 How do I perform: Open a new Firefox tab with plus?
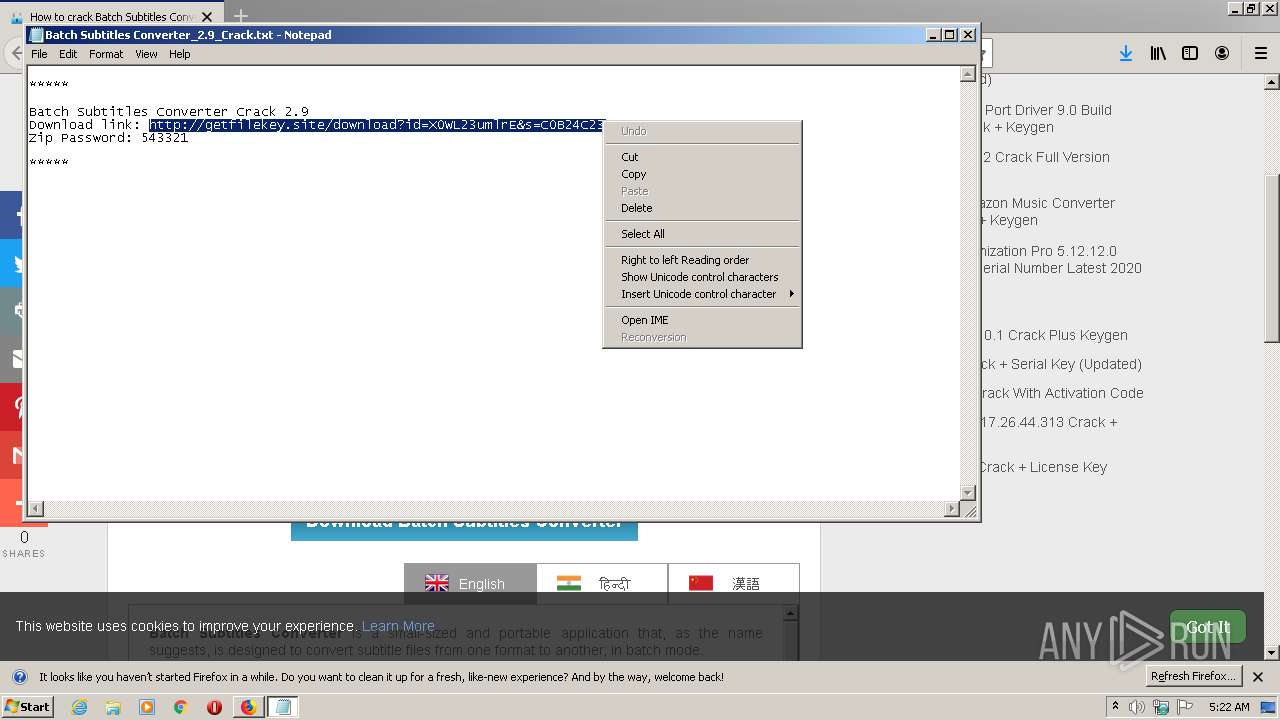pyautogui.click(x=240, y=16)
